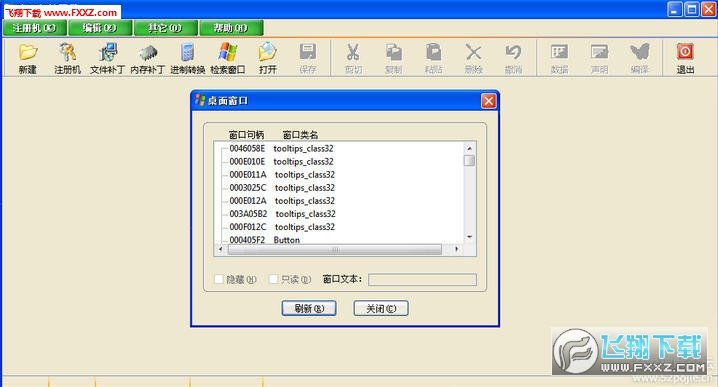The width and height of the screenshot is (718, 387).
Task: Click the list's scroll up arrow
Action: click(x=469, y=148)
